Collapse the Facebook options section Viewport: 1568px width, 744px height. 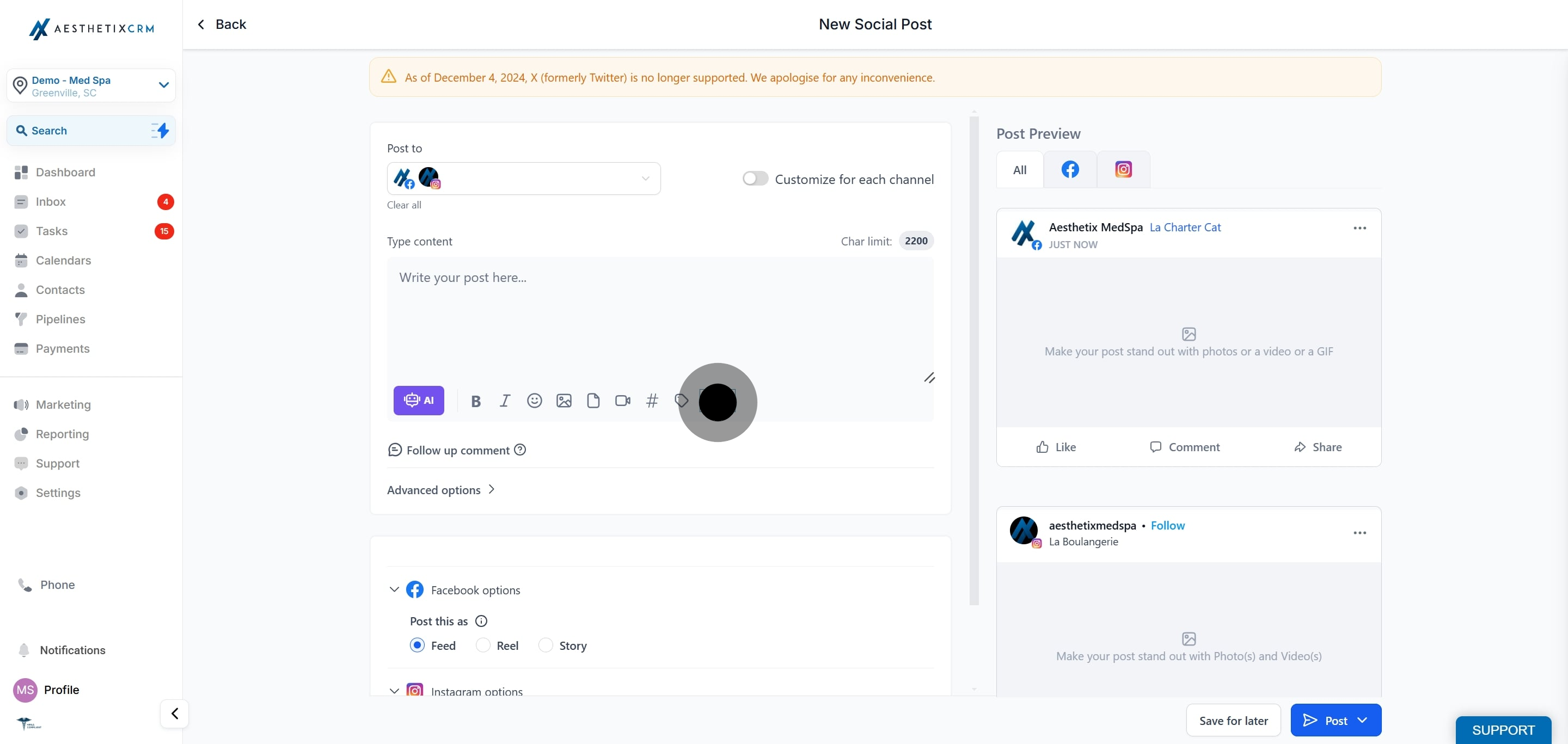coord(394,589)
